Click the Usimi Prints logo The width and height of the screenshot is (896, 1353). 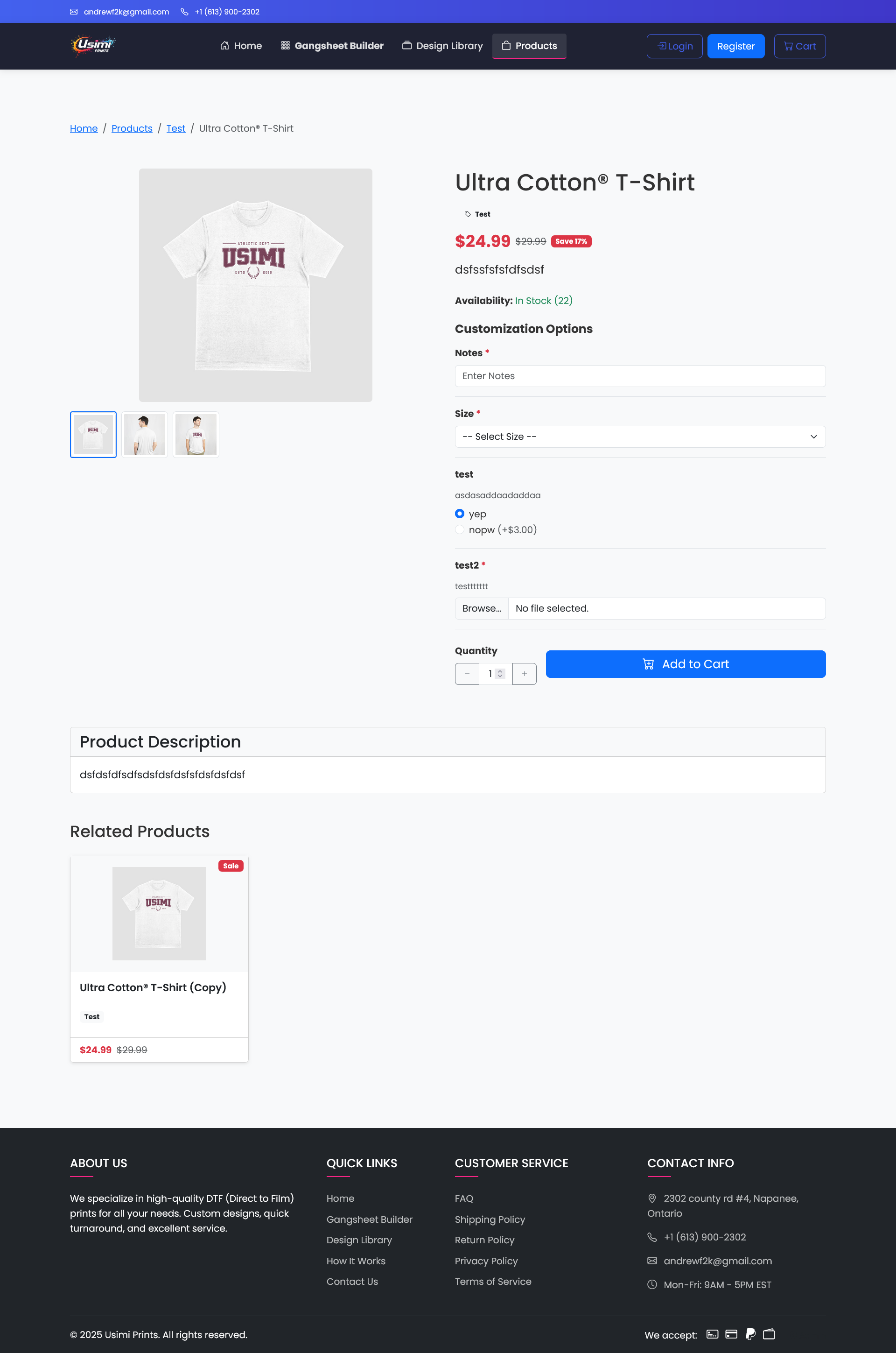pyautogui.click(x=93, y=46)
